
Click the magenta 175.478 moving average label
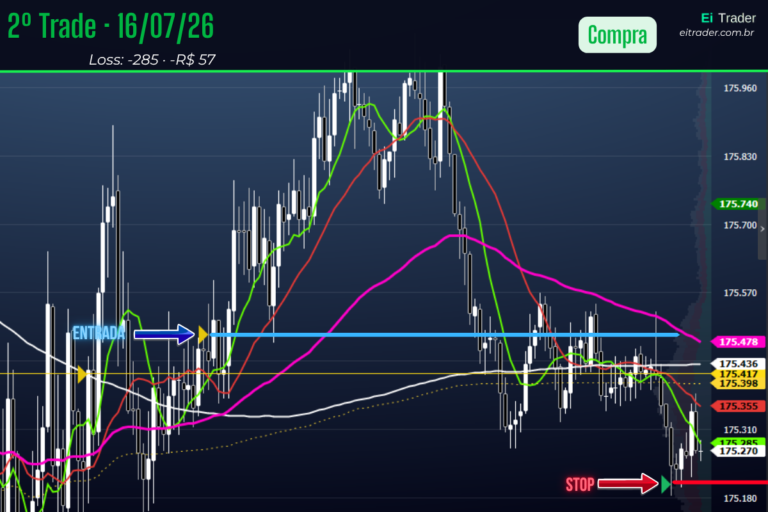[738, 341]
